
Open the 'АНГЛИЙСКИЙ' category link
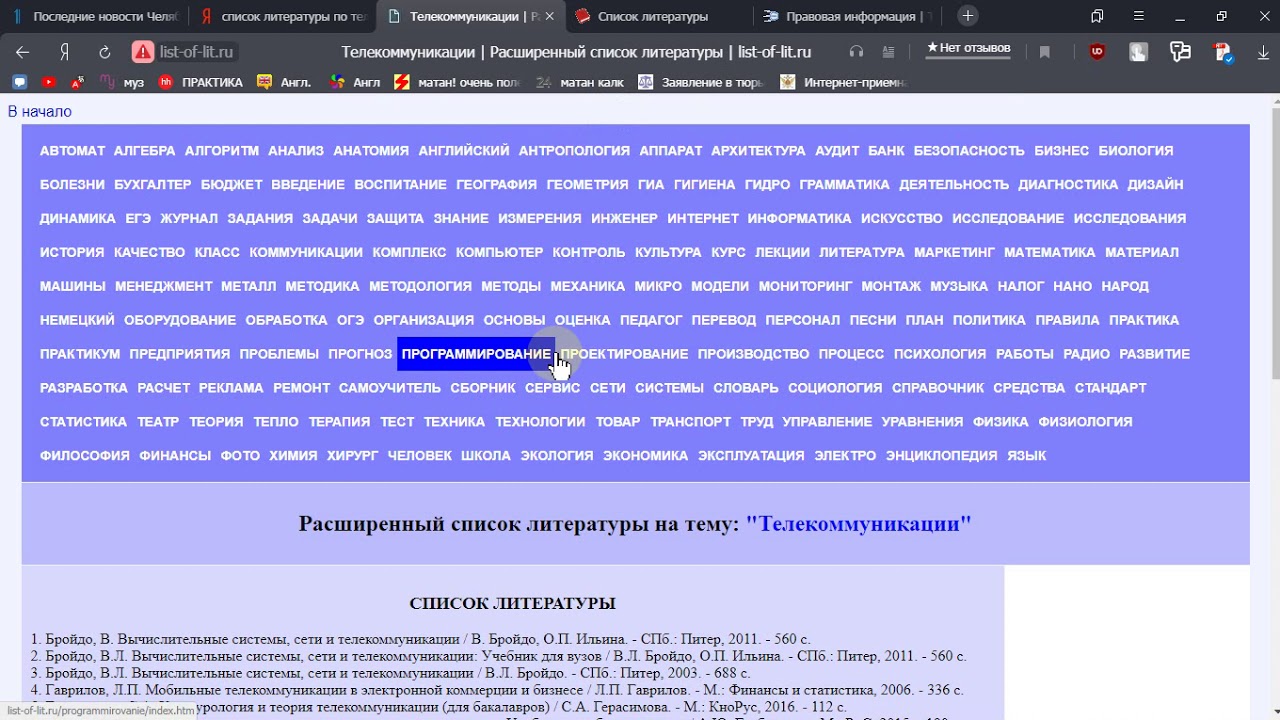click(463, 151)
